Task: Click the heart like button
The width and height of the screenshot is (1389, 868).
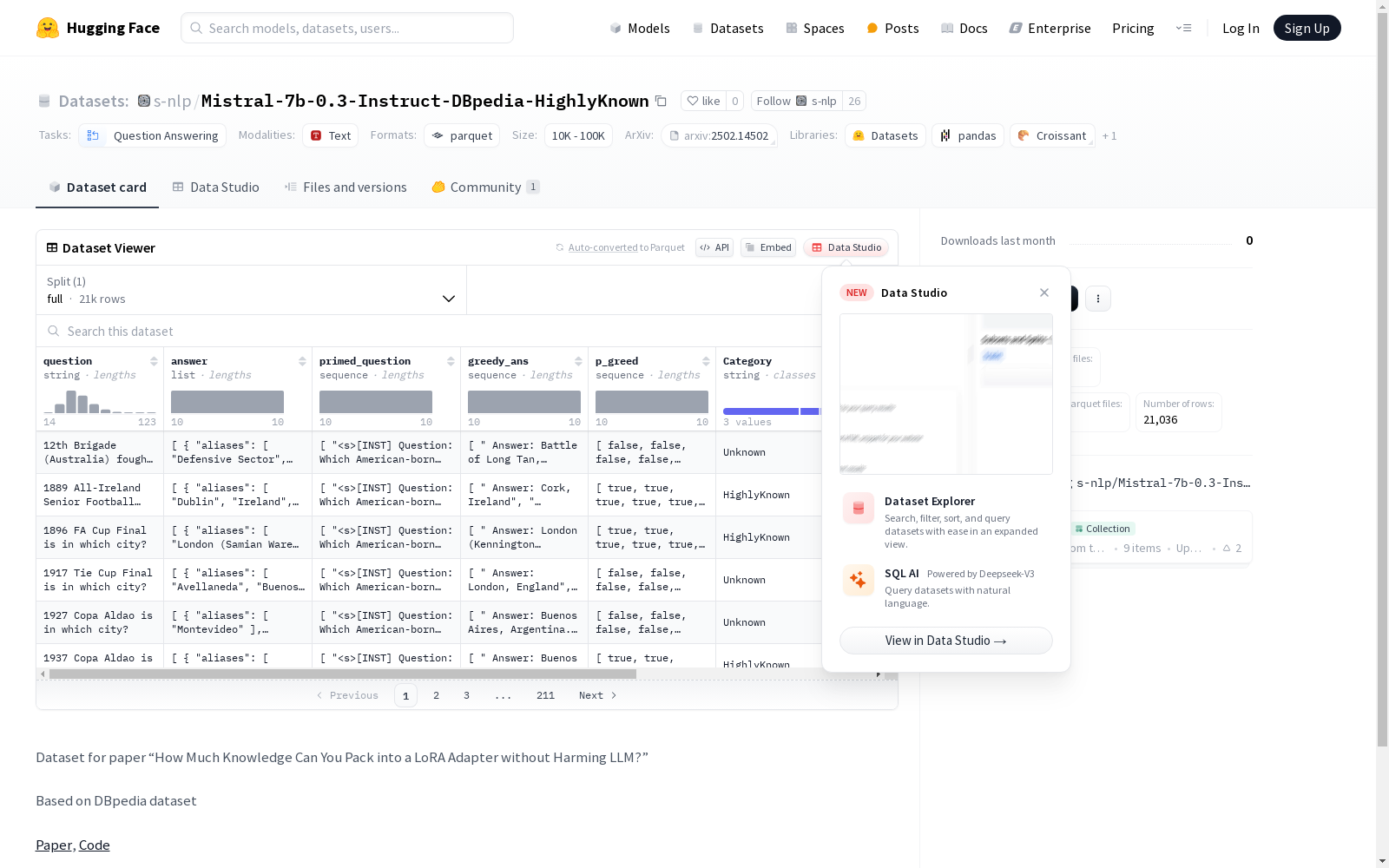Action: point(703,101)
